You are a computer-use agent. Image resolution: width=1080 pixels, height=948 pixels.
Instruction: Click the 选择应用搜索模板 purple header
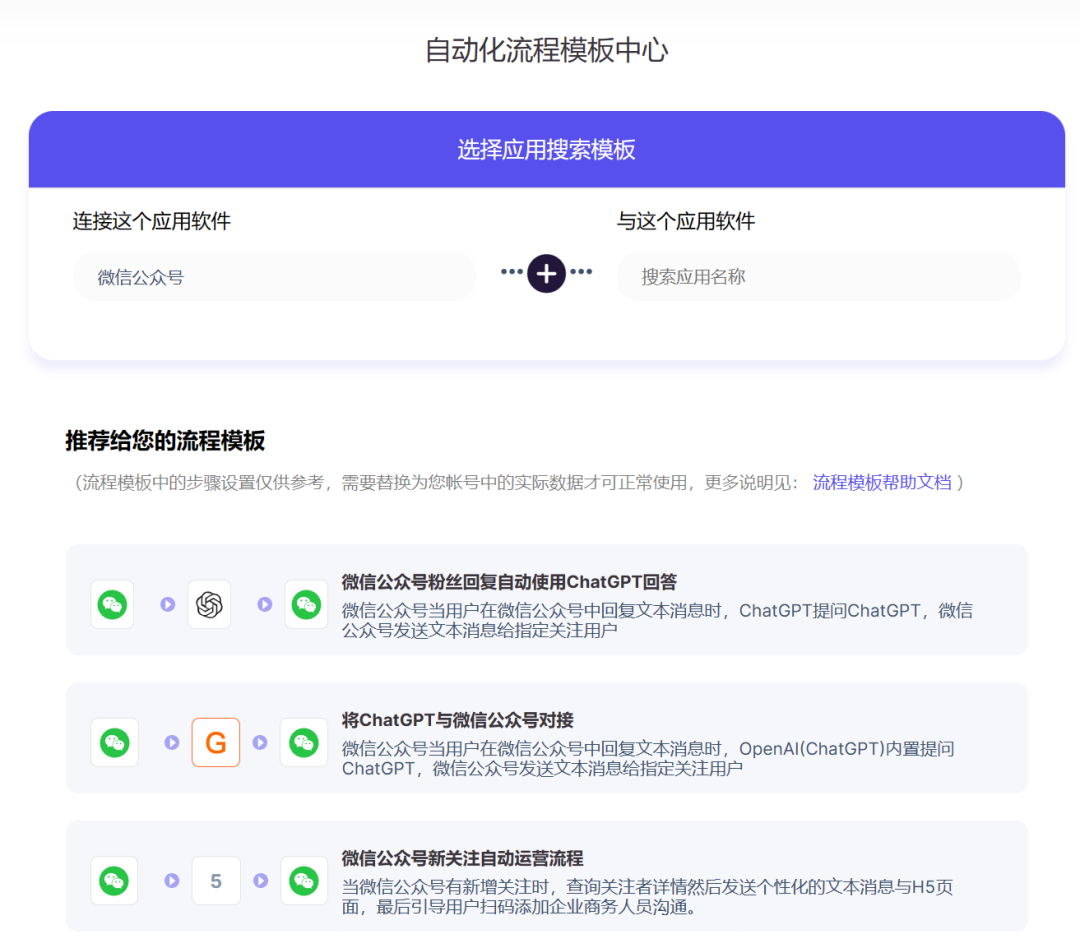(546, 150)
